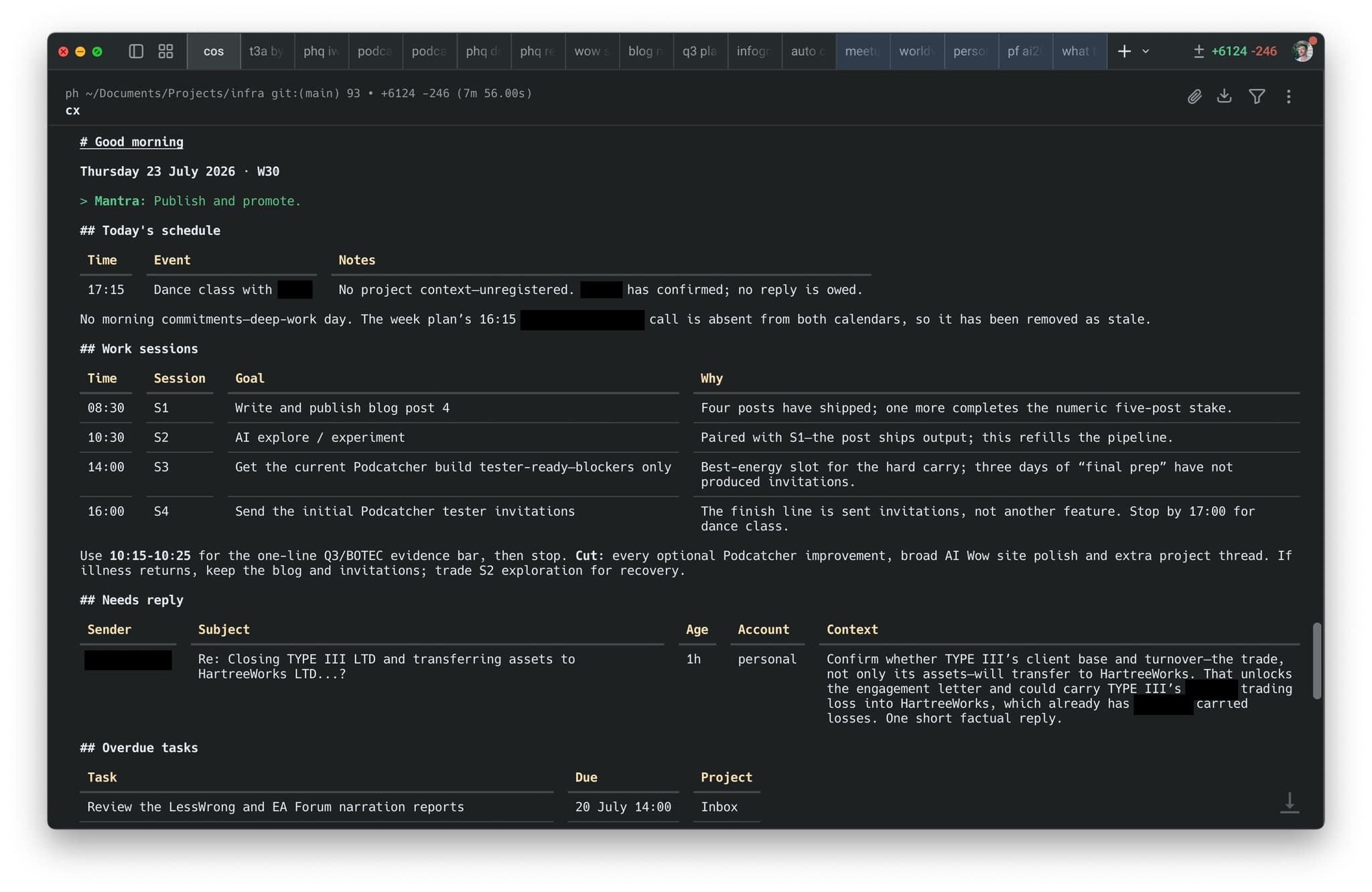The image size is (1372, 892).
Task: Open the three-dot more options menu
Action: coord(1288,96)
